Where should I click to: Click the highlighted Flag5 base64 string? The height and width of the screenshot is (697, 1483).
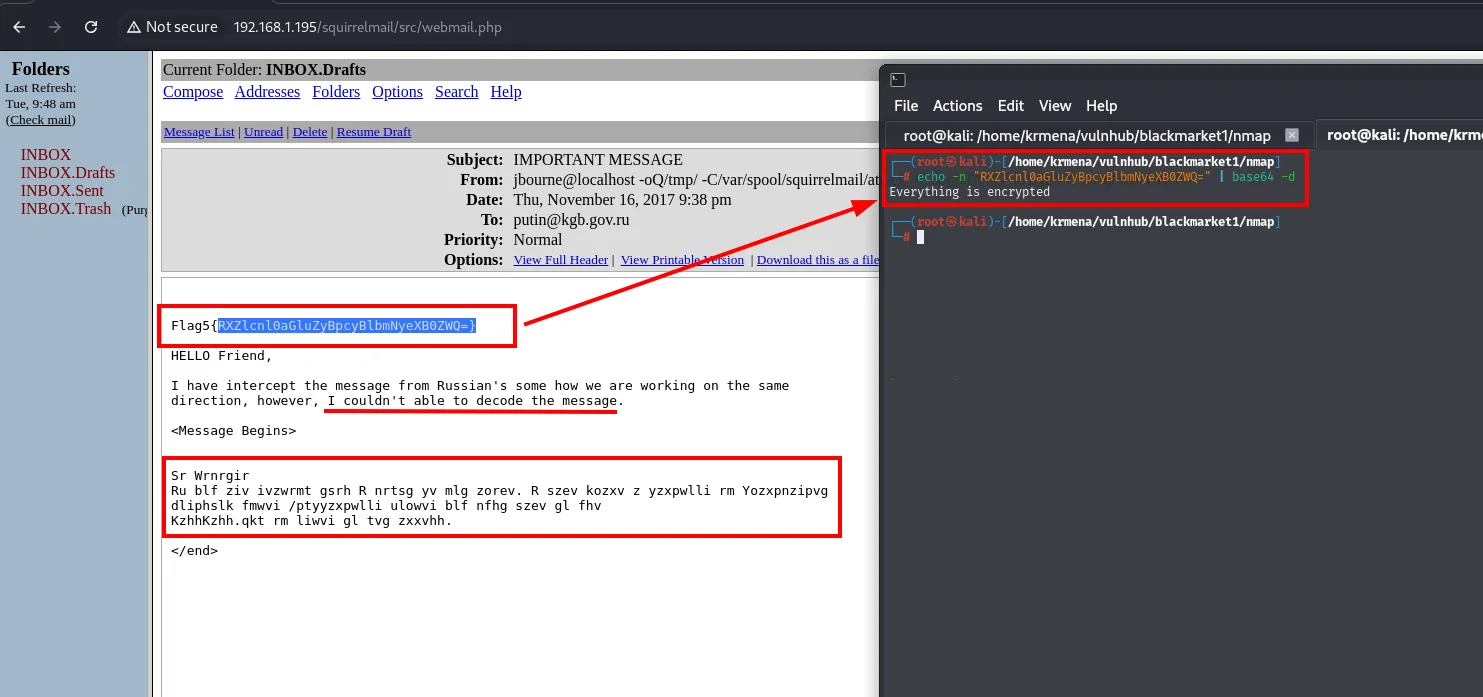click(x=347, y=326)
